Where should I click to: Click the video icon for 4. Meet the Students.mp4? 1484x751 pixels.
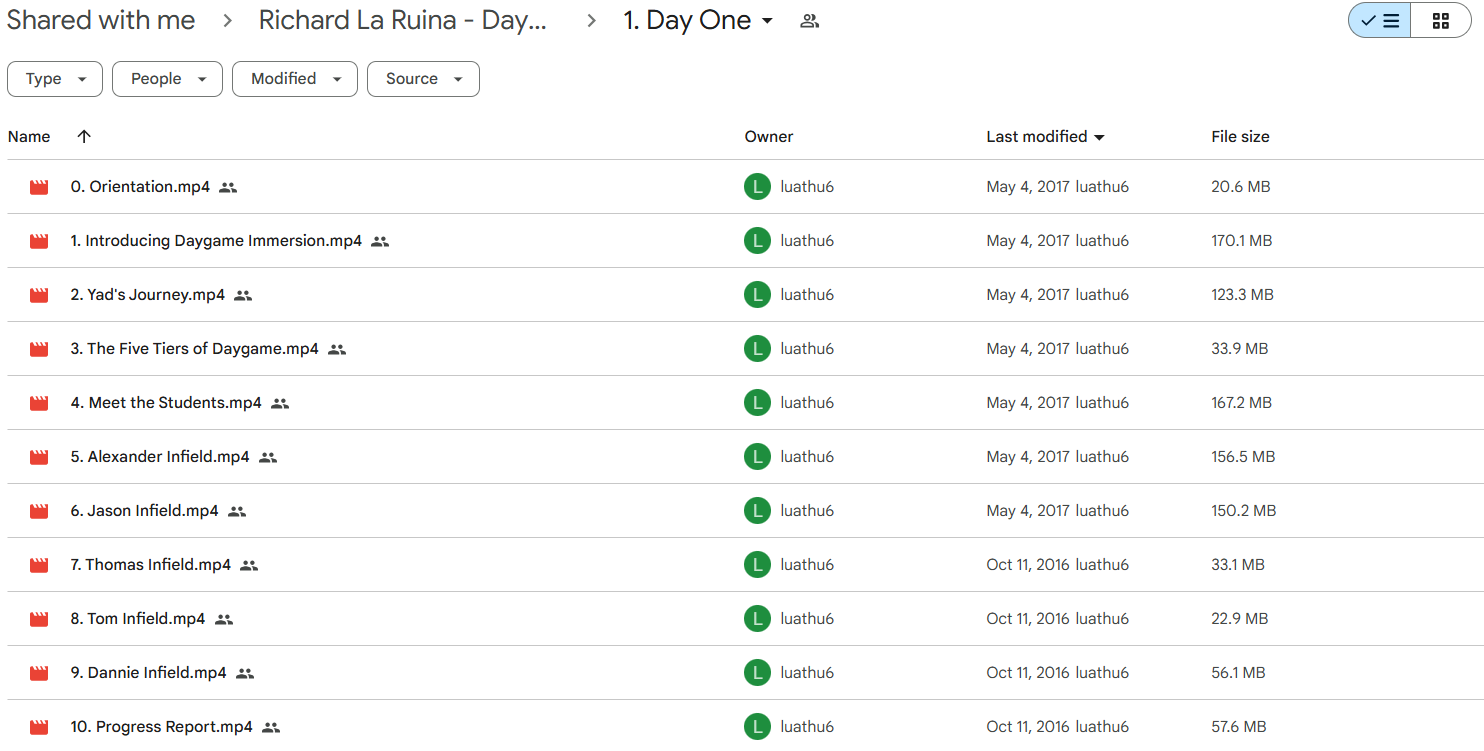(x=39, y=403)
